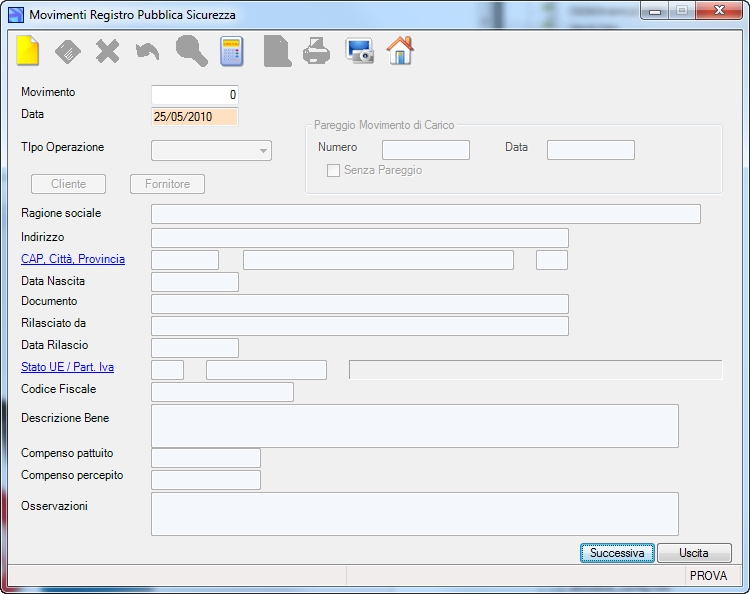The height and width of the screenshot is (594, 750).
Task: Go home with the house icon
Action: (400, 51)
